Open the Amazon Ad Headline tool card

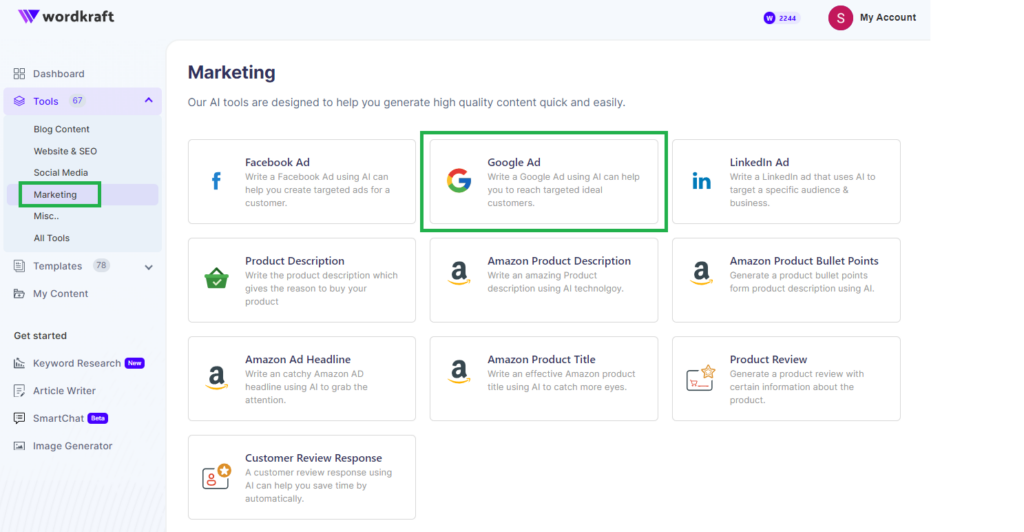(x=302, y=379)
